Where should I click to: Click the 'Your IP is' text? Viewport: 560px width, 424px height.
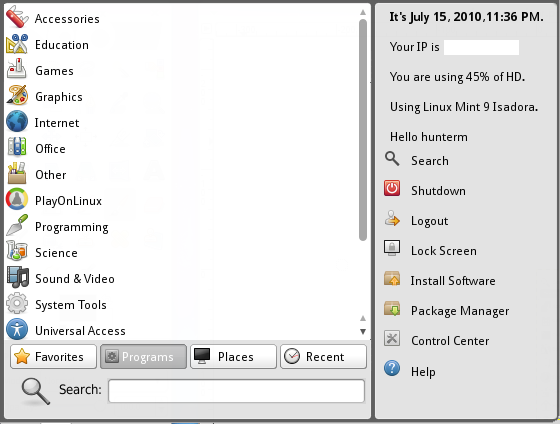[x=415, y=47]
